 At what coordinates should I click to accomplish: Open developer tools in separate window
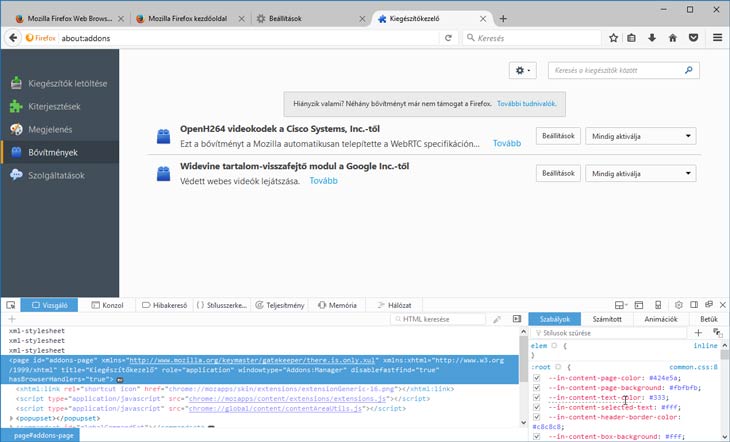pyautogui.click(x=709, y=305)
